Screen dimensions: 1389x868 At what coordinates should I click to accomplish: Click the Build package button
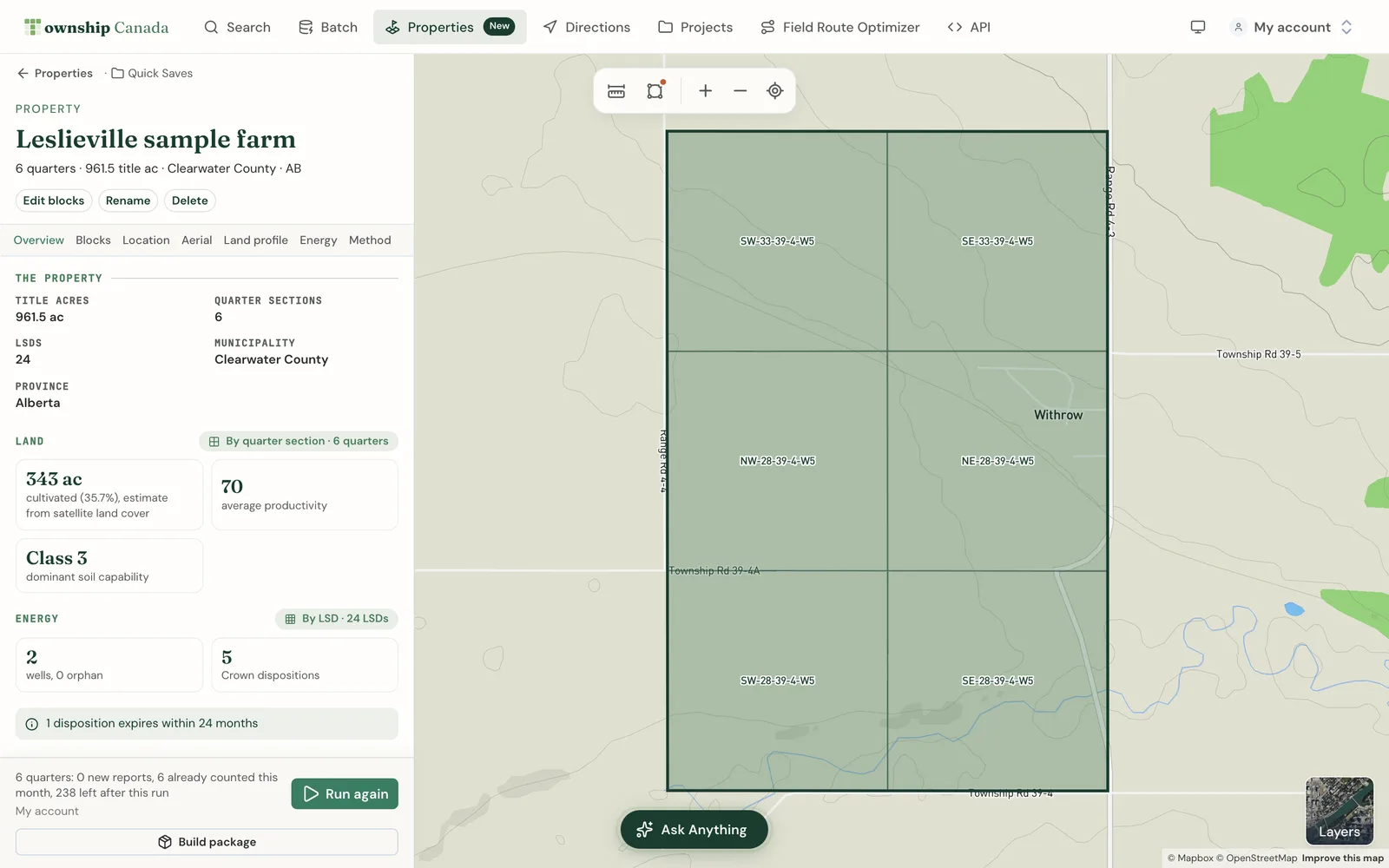coord(207,842)
